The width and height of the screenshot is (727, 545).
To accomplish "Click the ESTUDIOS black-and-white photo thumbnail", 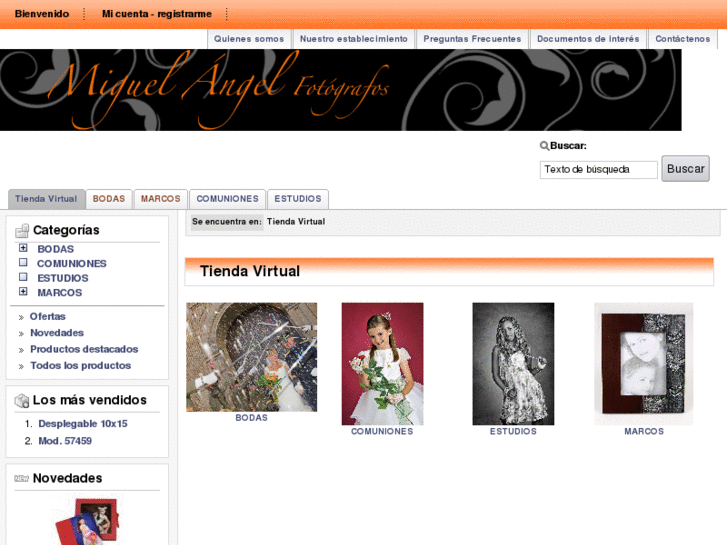I will pos(513,364).
